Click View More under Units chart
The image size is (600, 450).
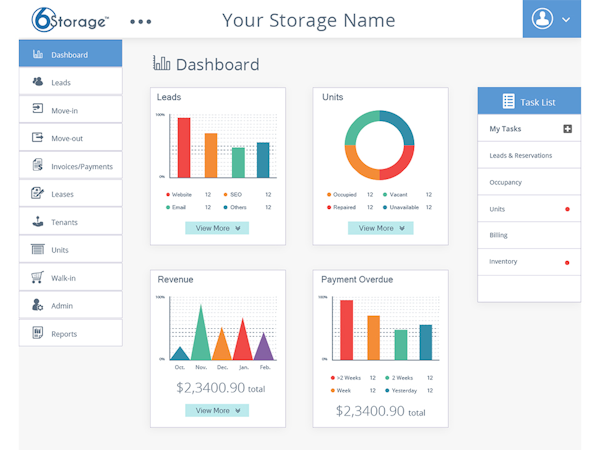(380, 228)
